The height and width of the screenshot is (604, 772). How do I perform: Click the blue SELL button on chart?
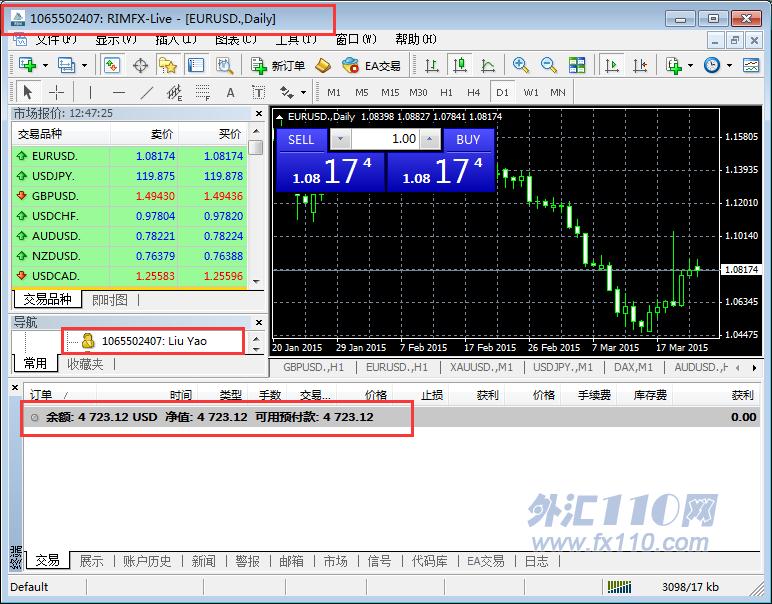coord(301,140)
